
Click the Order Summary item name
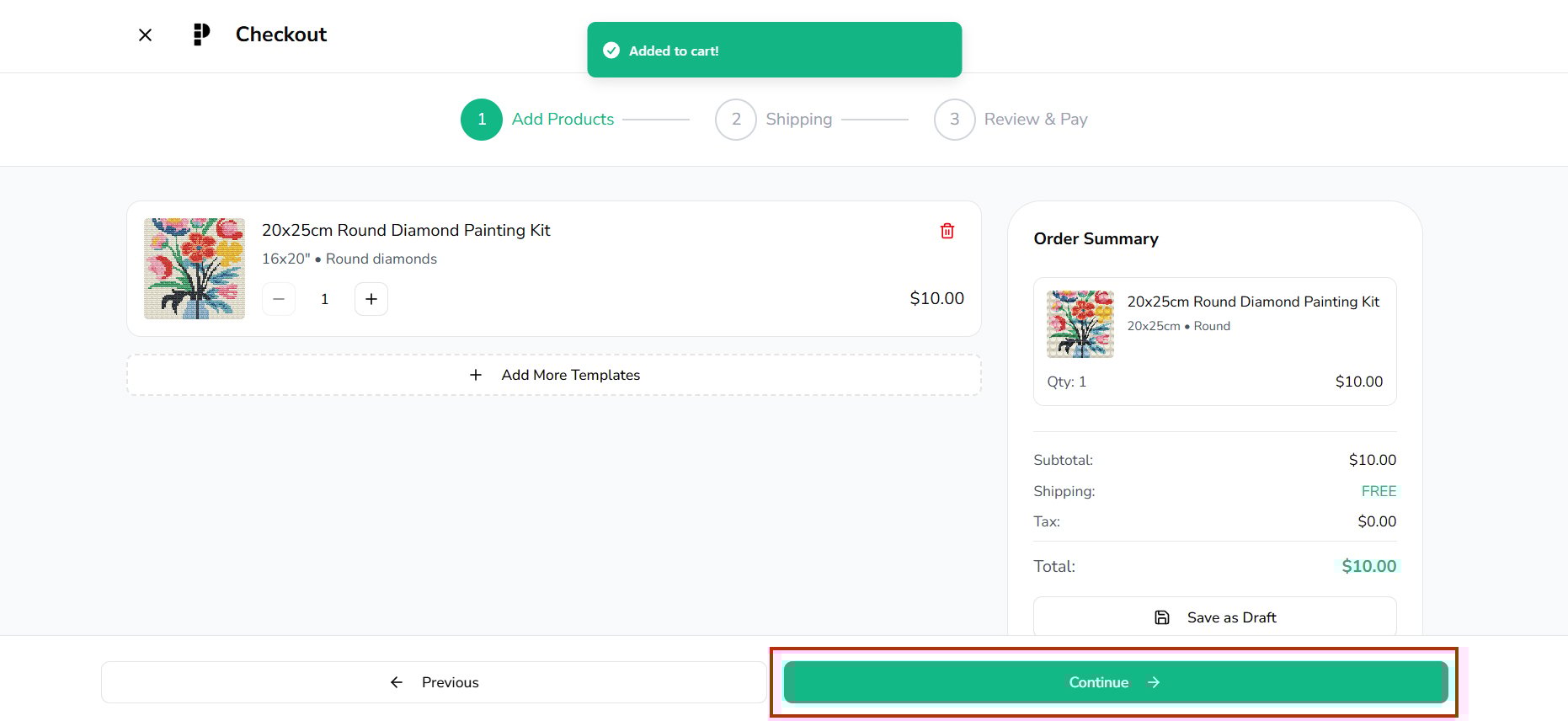[x=1253, y=302]
